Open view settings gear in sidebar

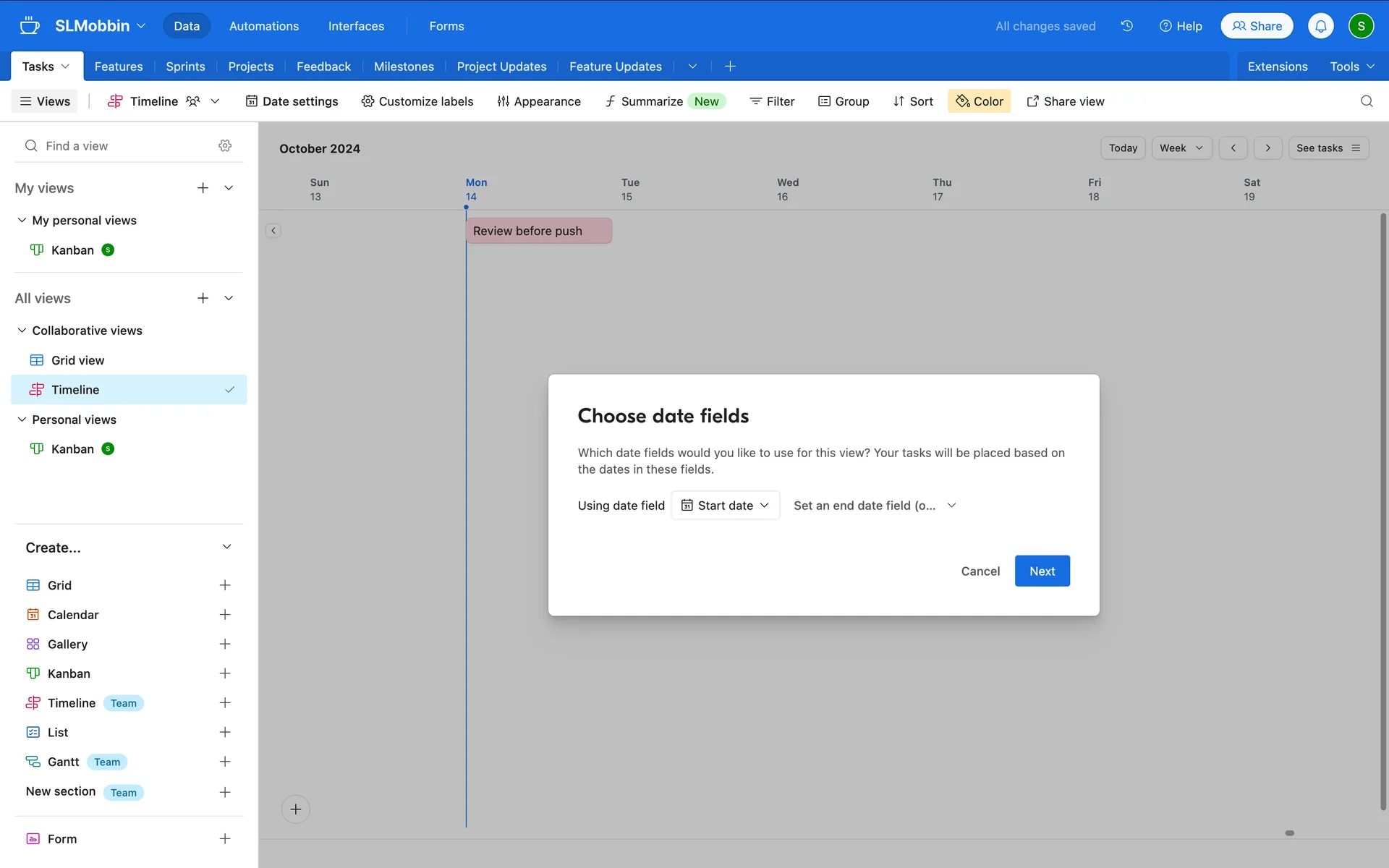tap(225, 145)
